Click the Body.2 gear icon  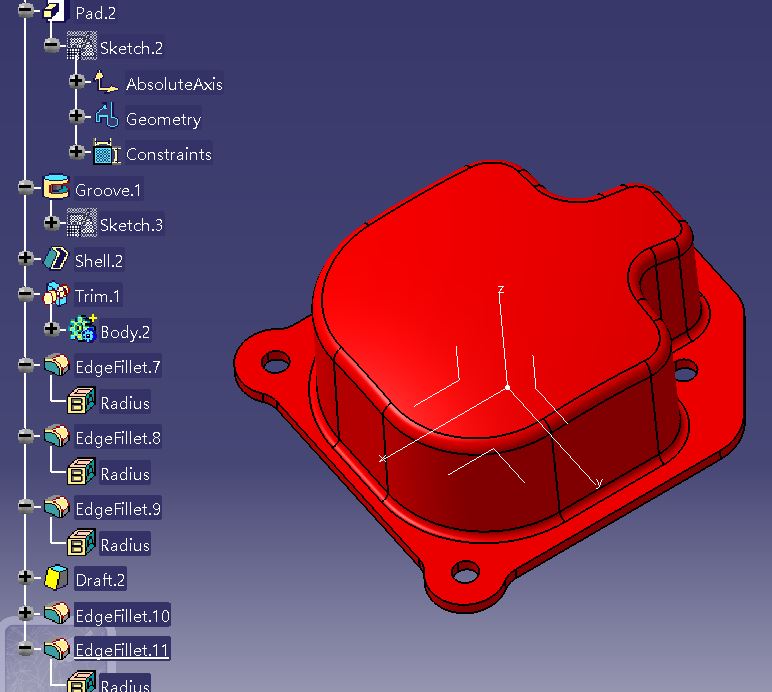[82, 328]
